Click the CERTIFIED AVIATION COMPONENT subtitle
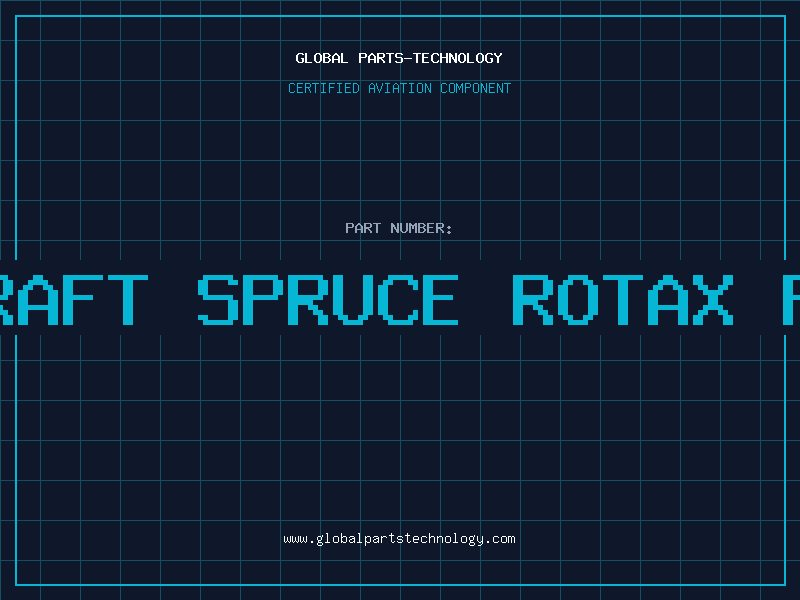The width and height of the screenshot is (800, 600). click(x=399, y=88)
